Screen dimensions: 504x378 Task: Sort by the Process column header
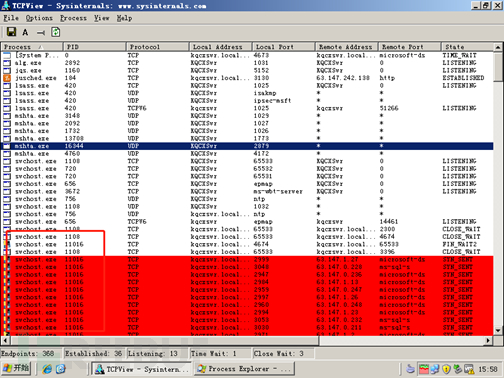tap(32, 47)
